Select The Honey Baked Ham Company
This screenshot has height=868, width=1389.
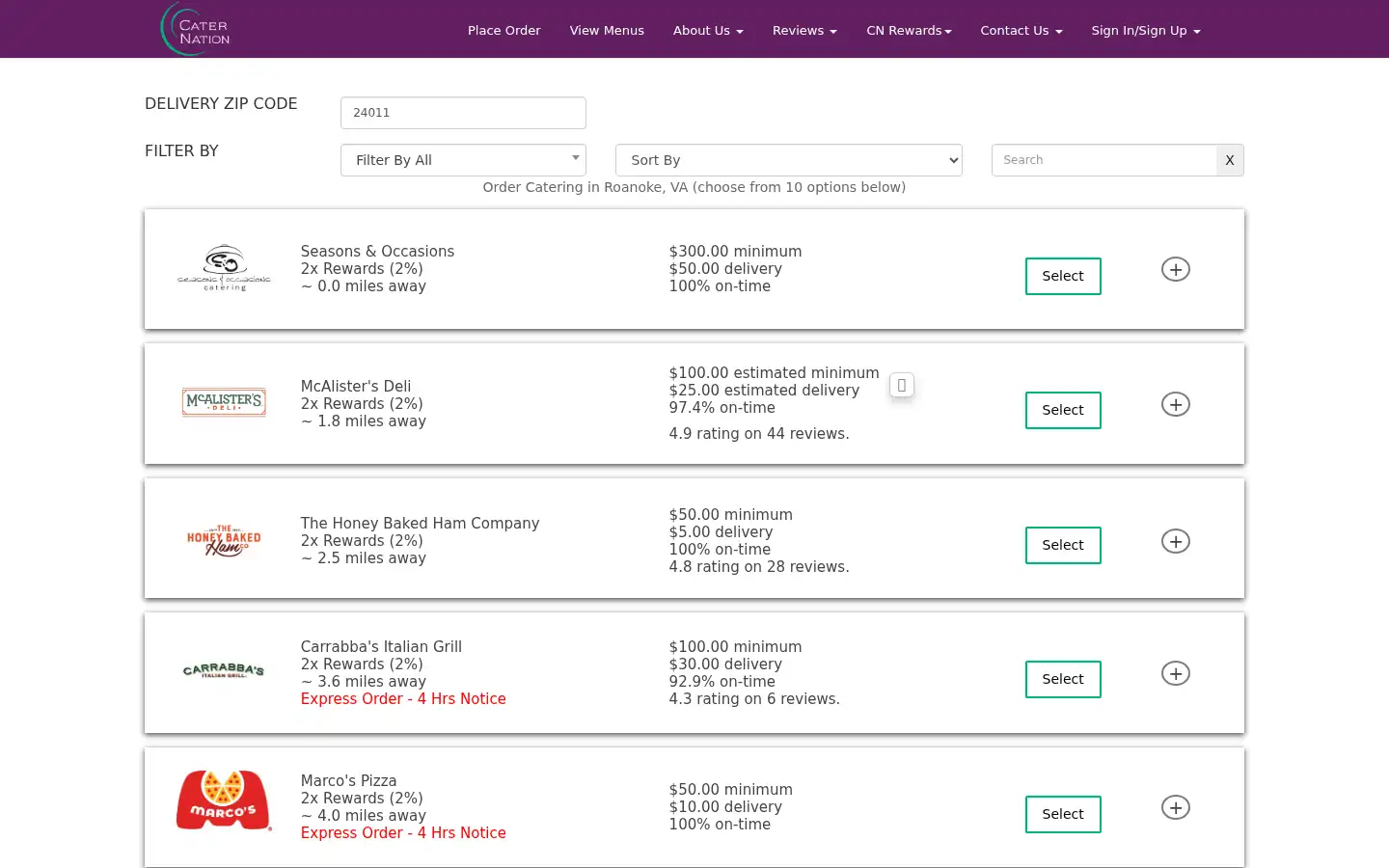pos(1063,545)
